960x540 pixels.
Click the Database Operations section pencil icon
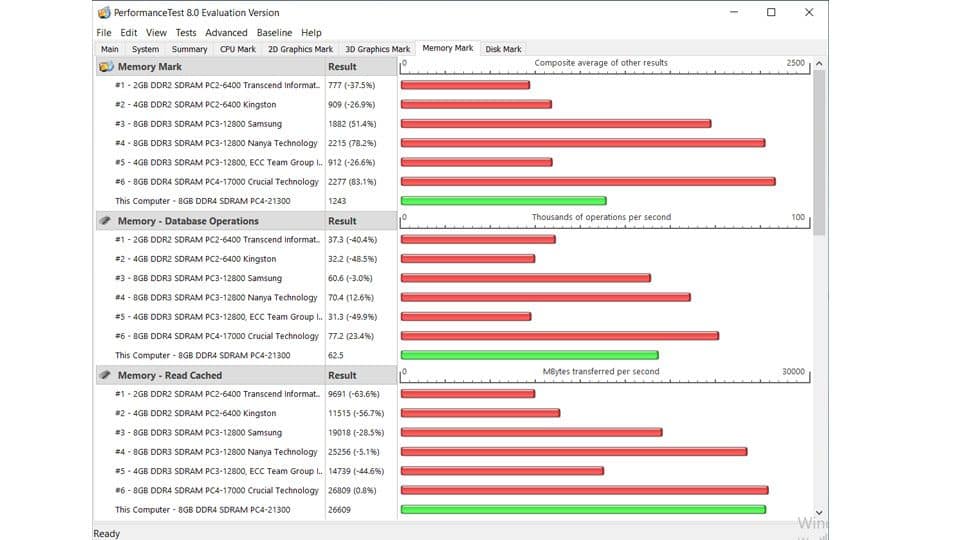(105, 221)
